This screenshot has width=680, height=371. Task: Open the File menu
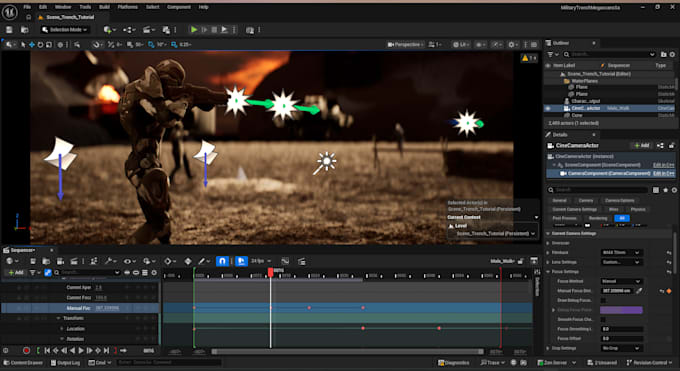coord(27,7)
